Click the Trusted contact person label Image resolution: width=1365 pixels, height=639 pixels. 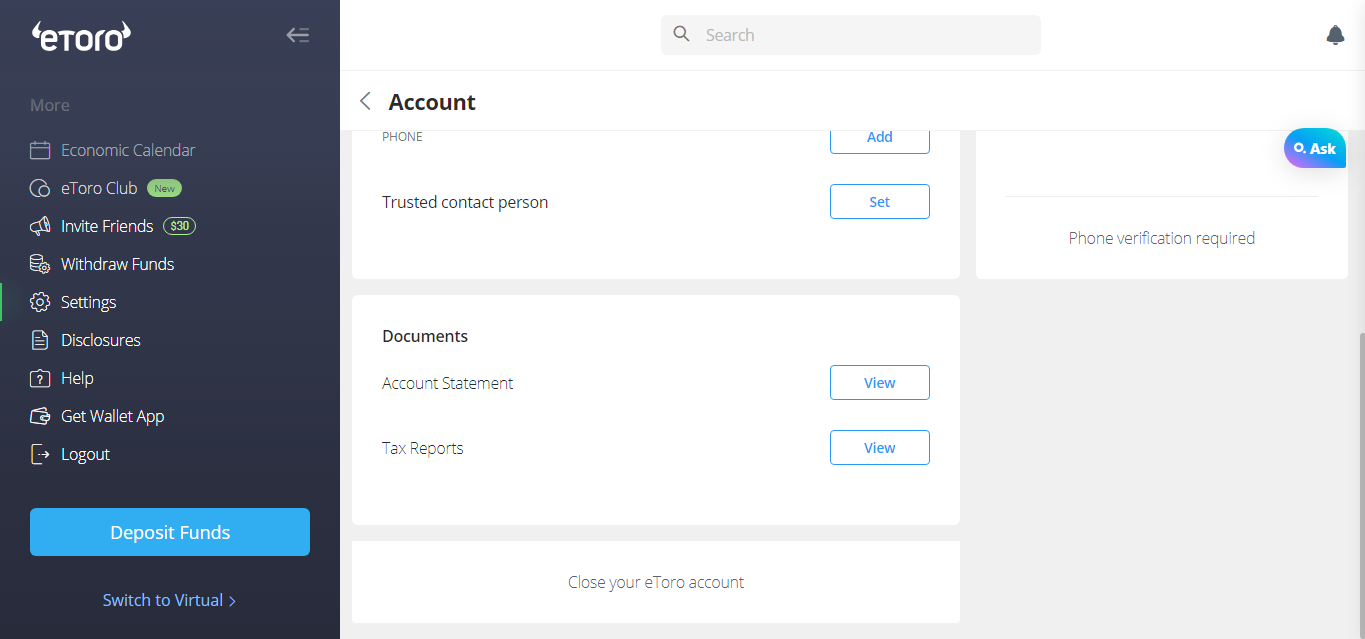[x=465, y=202]
